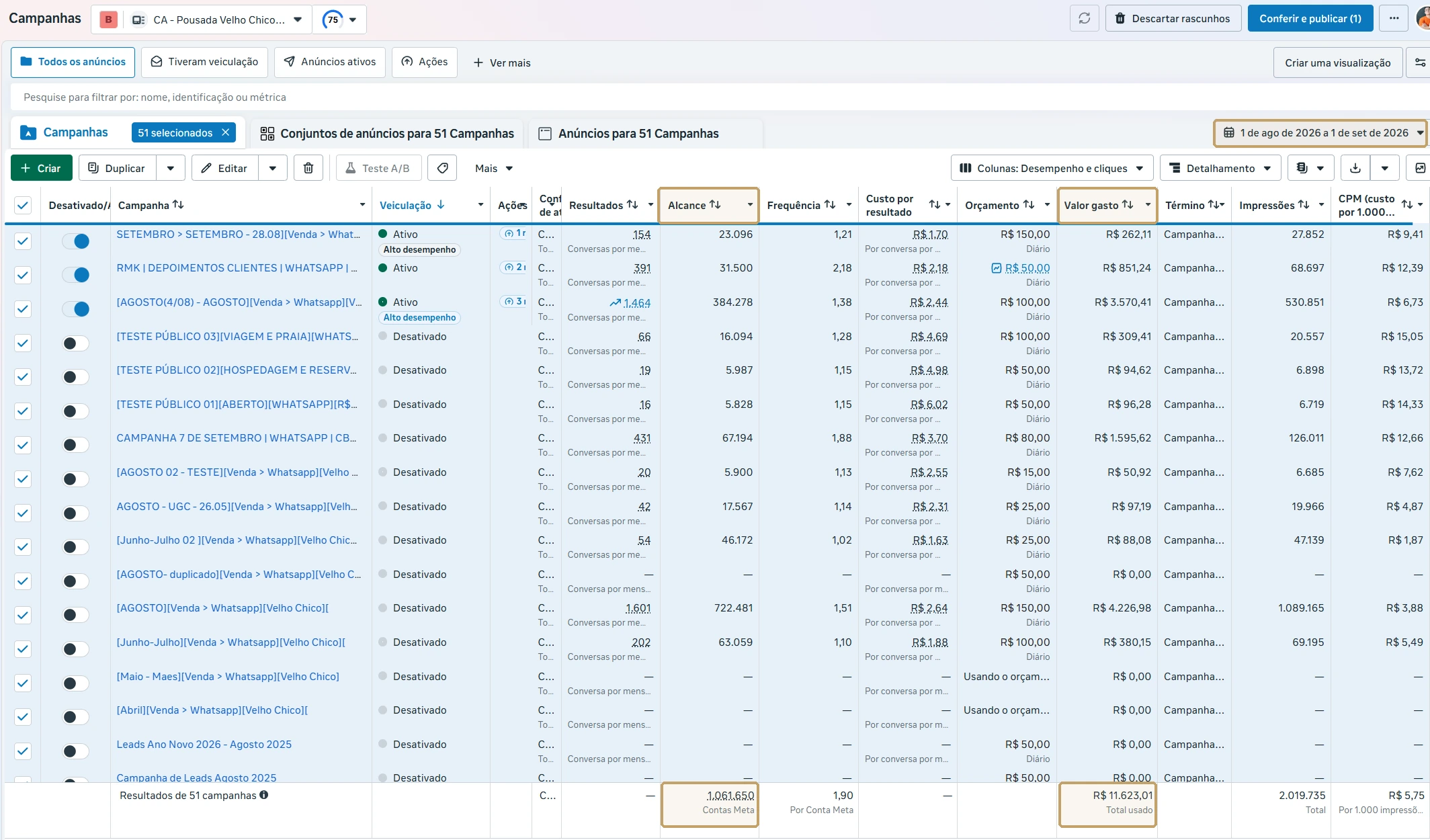The image size is (1430, 840).
Task: Switch to Tiveram veiculação view
Action: (204, 62)
